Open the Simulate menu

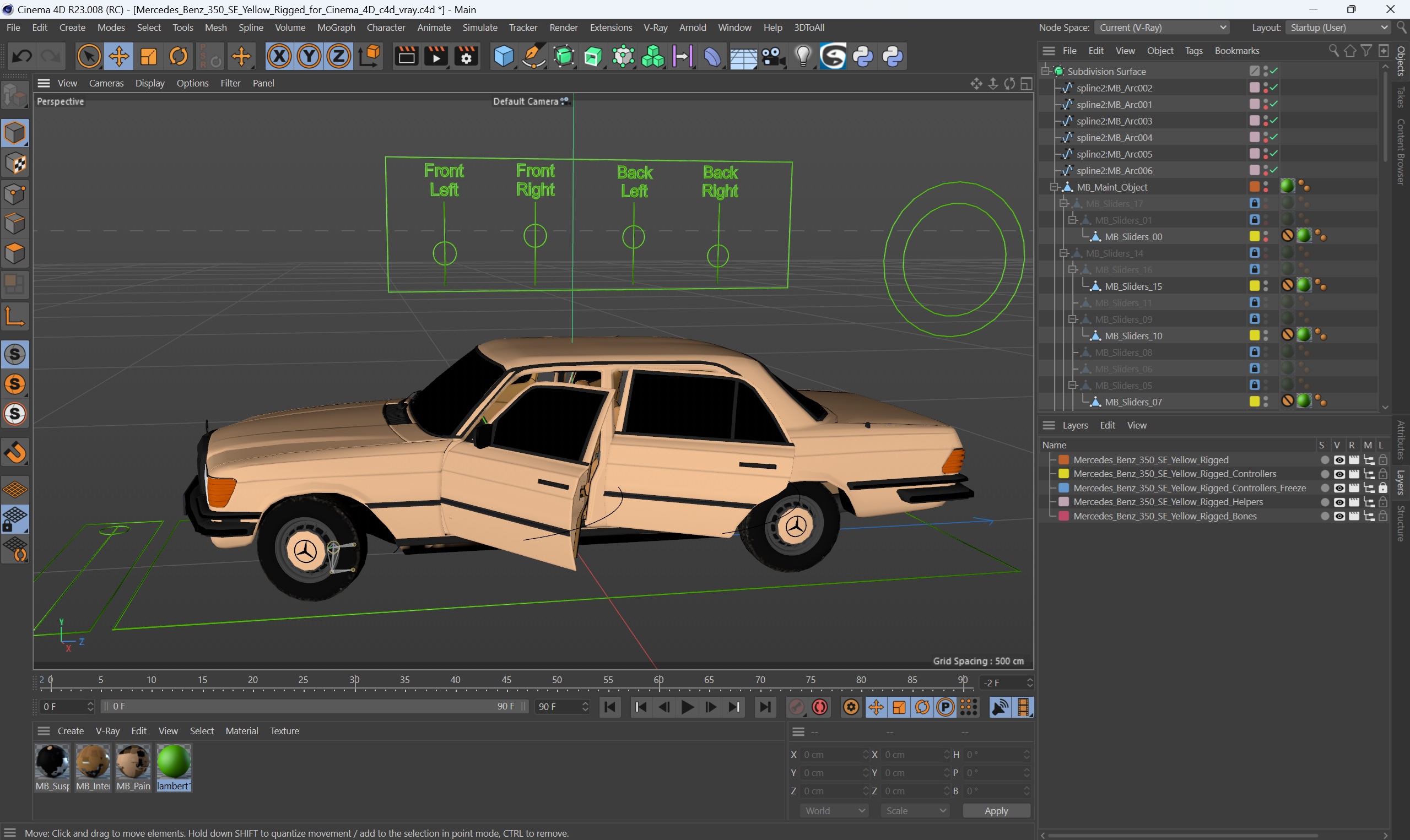tap(479, 27)
